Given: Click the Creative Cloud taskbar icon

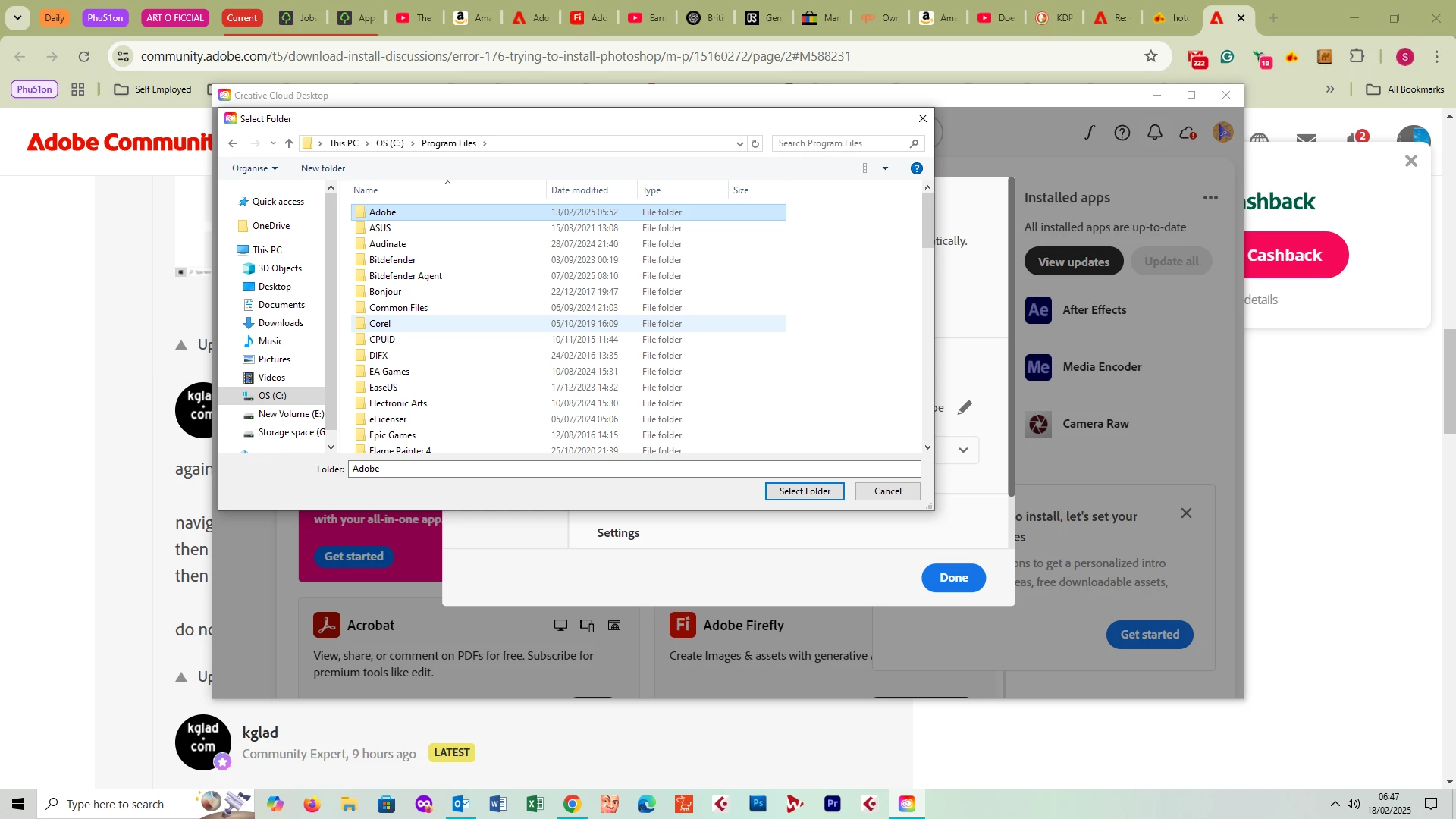Looking at the screenshot, I should 907,804.
